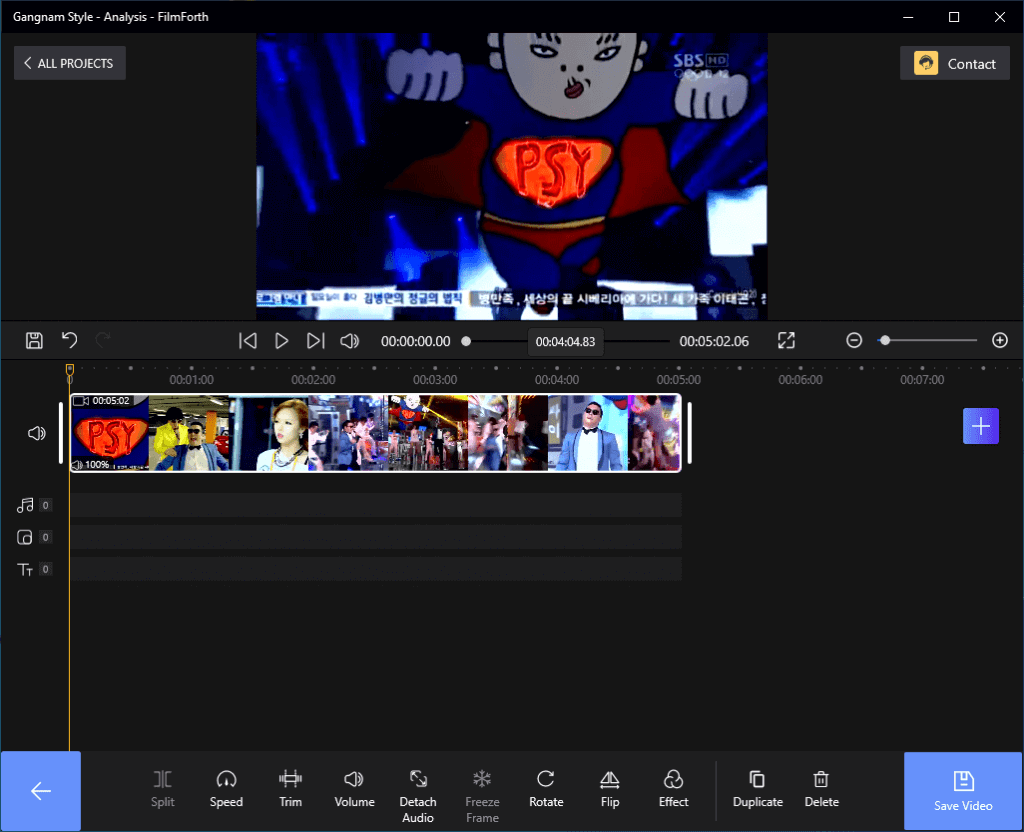Image resolution: width=1024 pixels, height=832 pixels.
Task: Toggle the video track mute speaker
Action: pyautogui.click(x=37, y=433)
